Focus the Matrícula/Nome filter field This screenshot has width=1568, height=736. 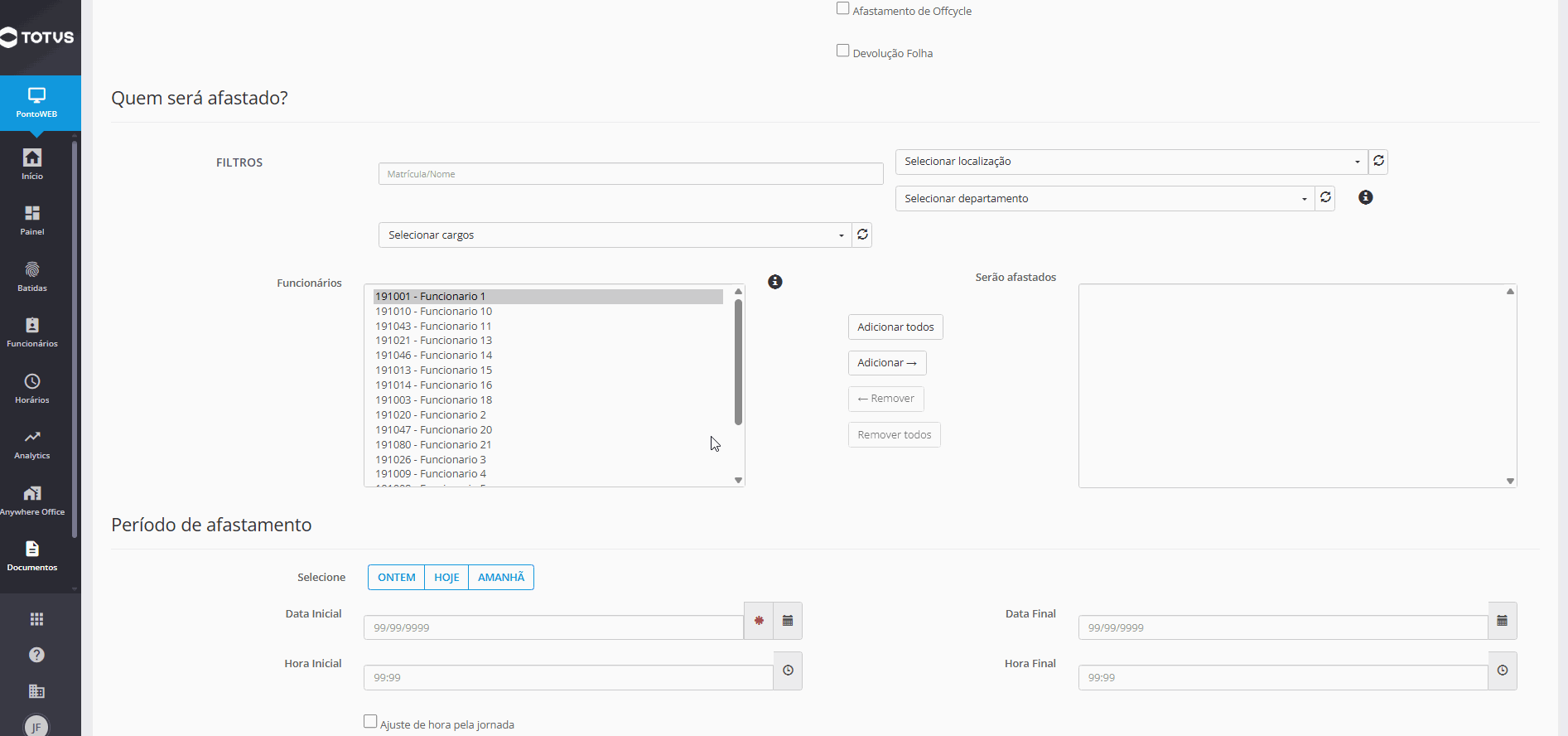(631, 174)
